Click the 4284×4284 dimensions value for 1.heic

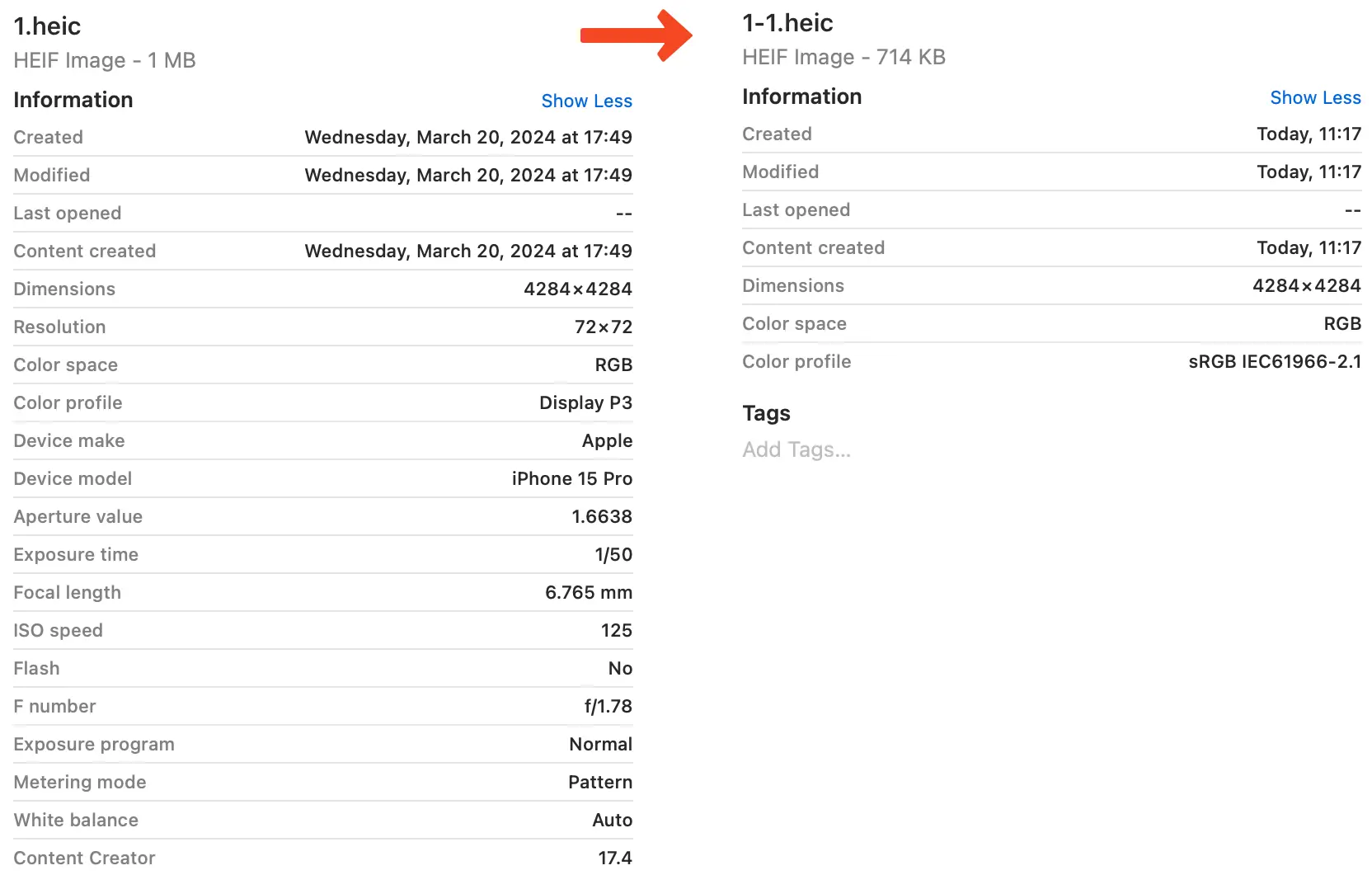coord(578,289)
